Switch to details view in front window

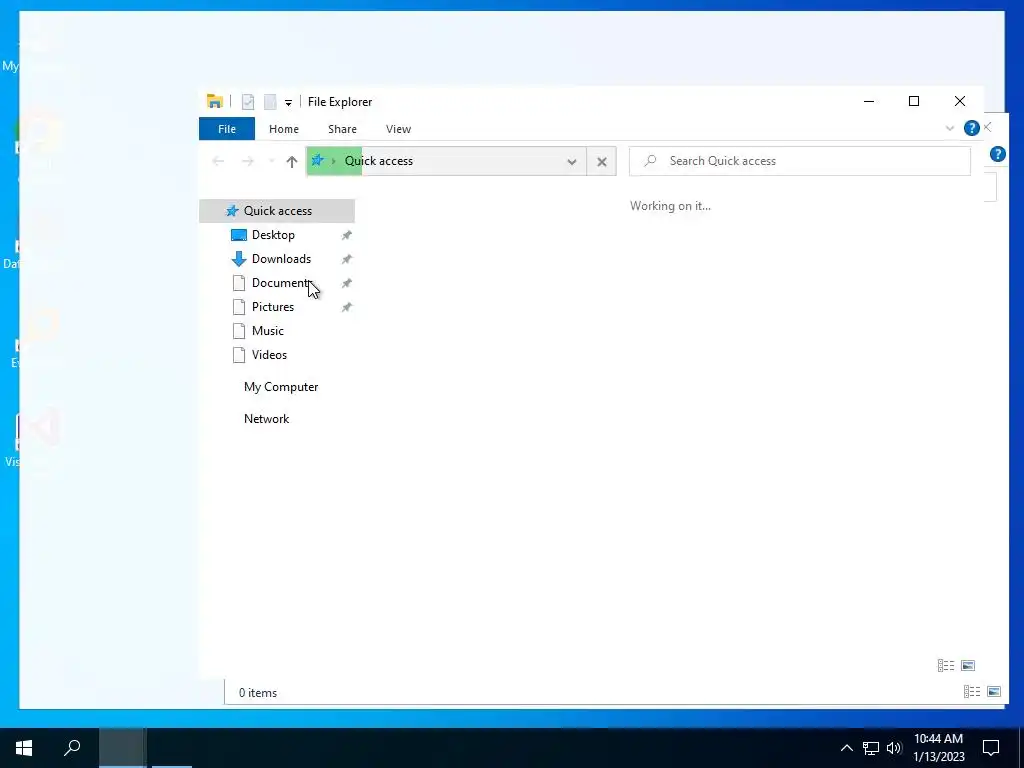[x=946, y=665]
